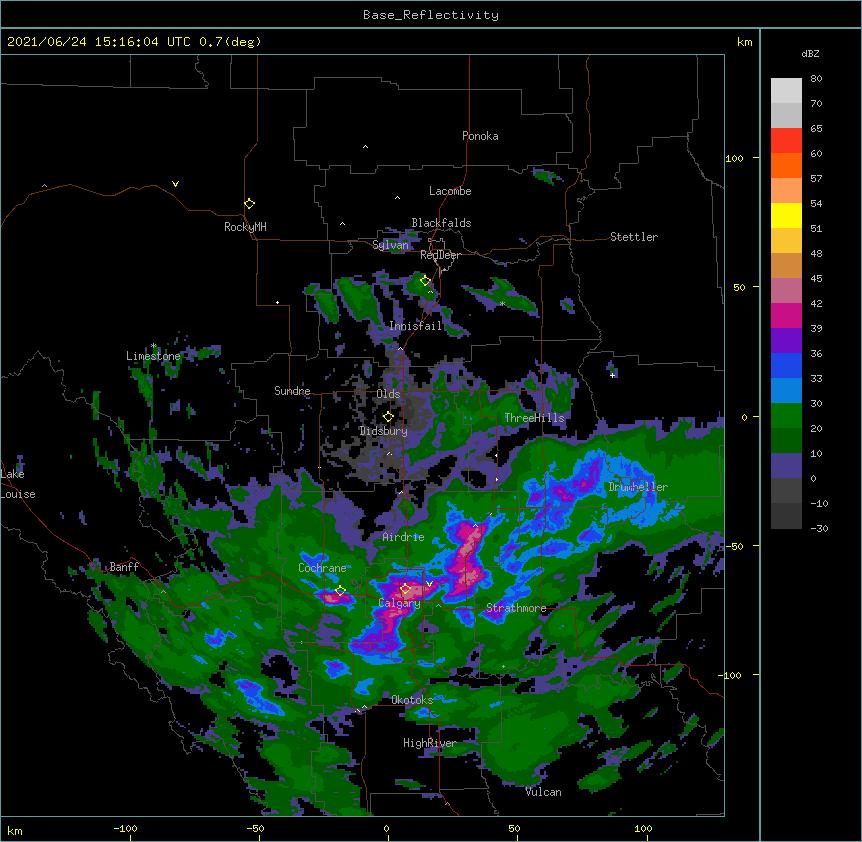
Task: Click the -50 tick on the vertical km axis
Action: pyautogui.click(x=734, y=546)
